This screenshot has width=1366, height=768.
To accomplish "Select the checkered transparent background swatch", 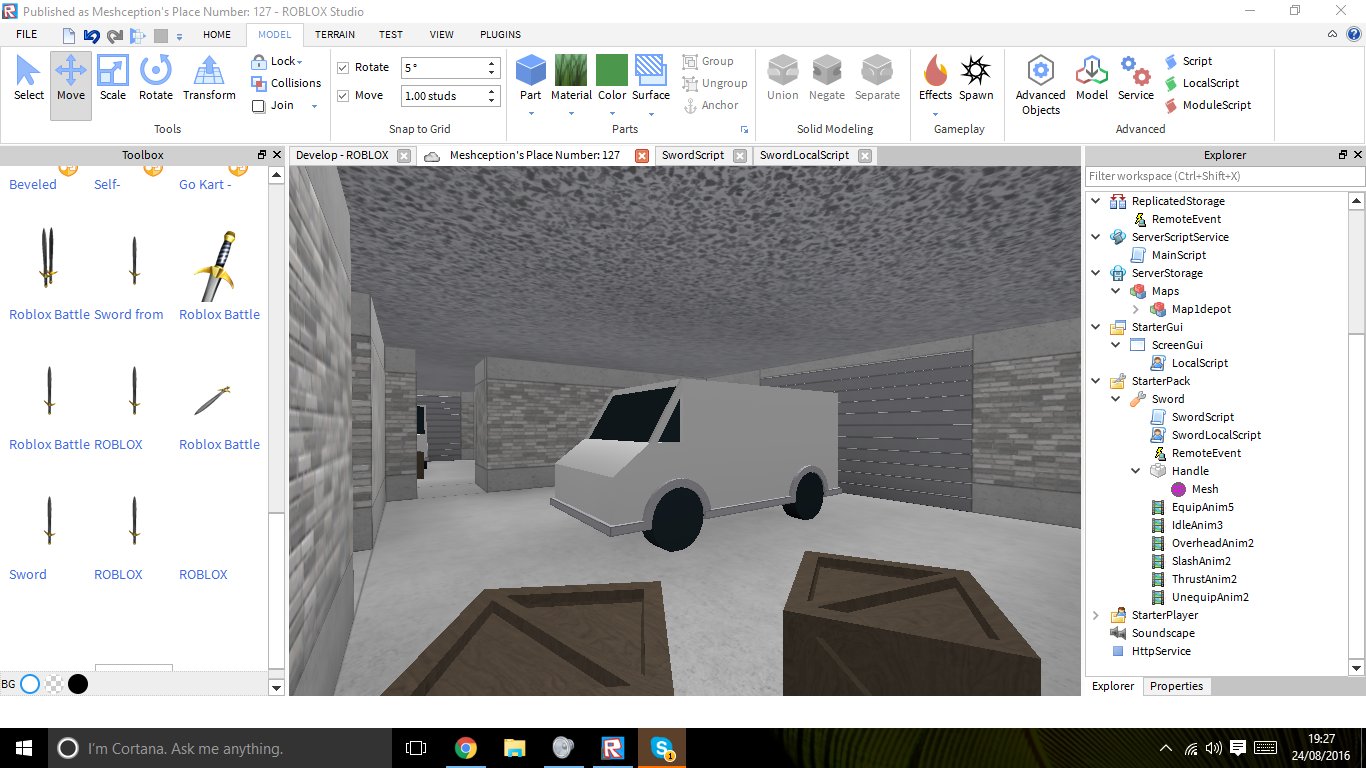I will (54, 684).
